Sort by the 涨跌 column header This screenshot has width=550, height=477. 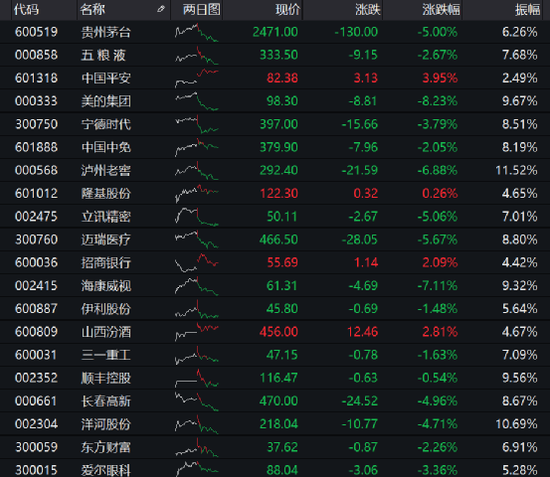tap(368, 9)
